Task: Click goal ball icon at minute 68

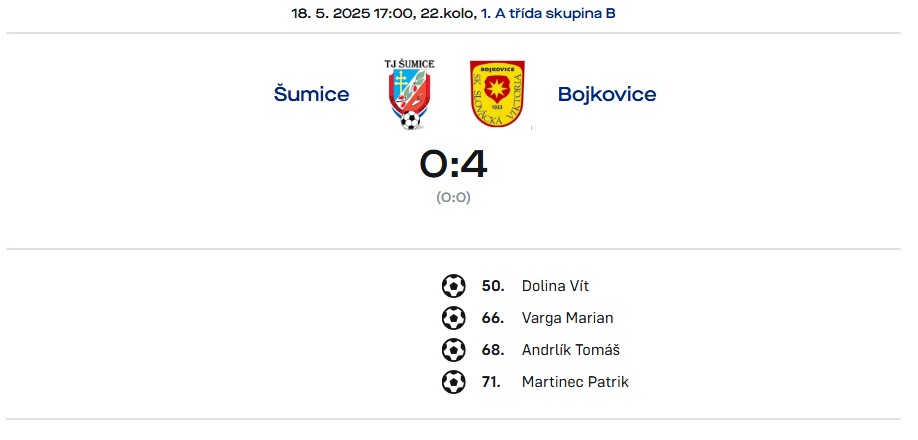Action: (x=454, y=350)
